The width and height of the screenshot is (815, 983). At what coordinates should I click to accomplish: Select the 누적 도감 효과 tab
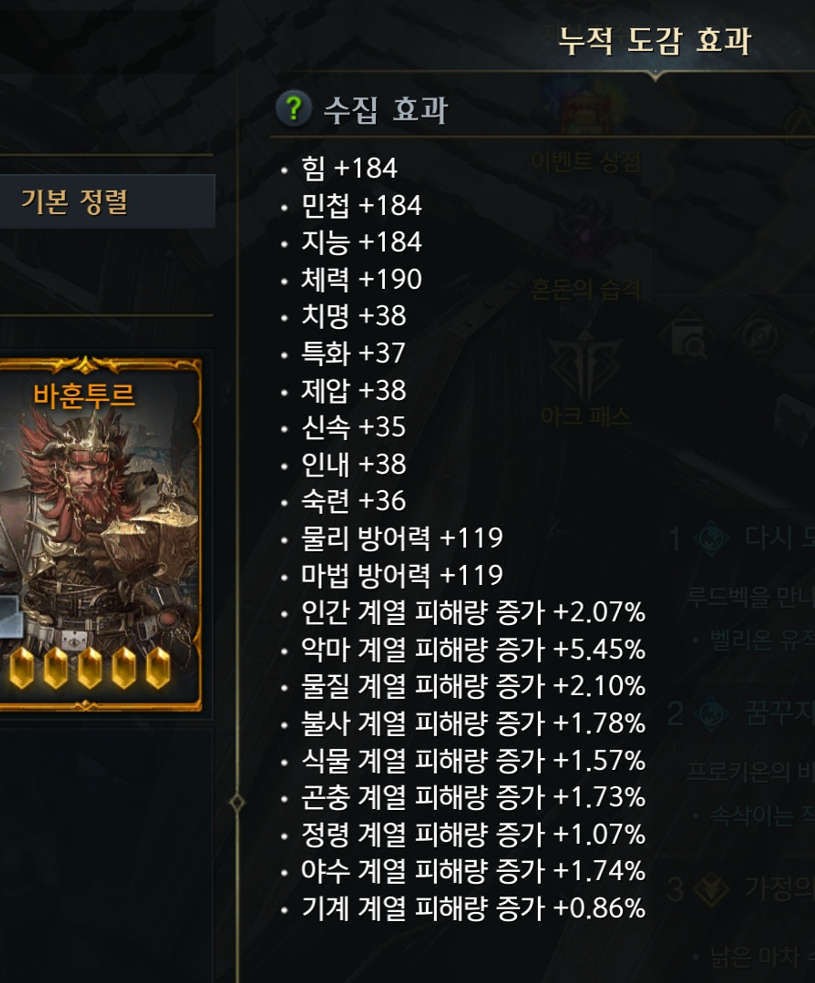tap(655, 41)
